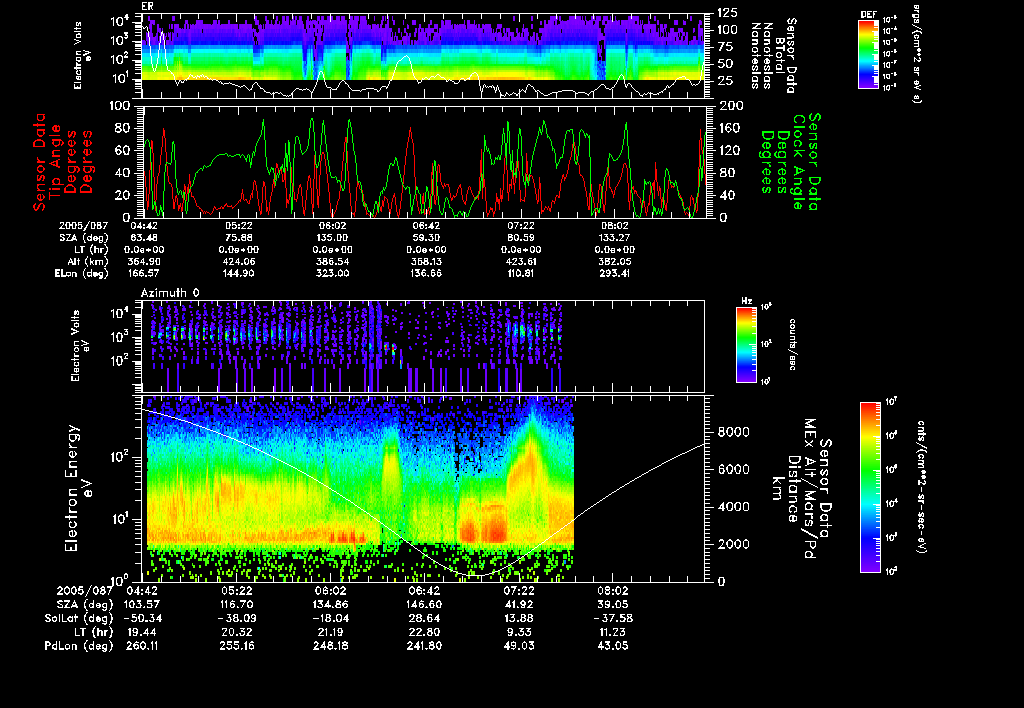
Task: Click the Hz counts/sec color bar
Action: pos(746,344)
